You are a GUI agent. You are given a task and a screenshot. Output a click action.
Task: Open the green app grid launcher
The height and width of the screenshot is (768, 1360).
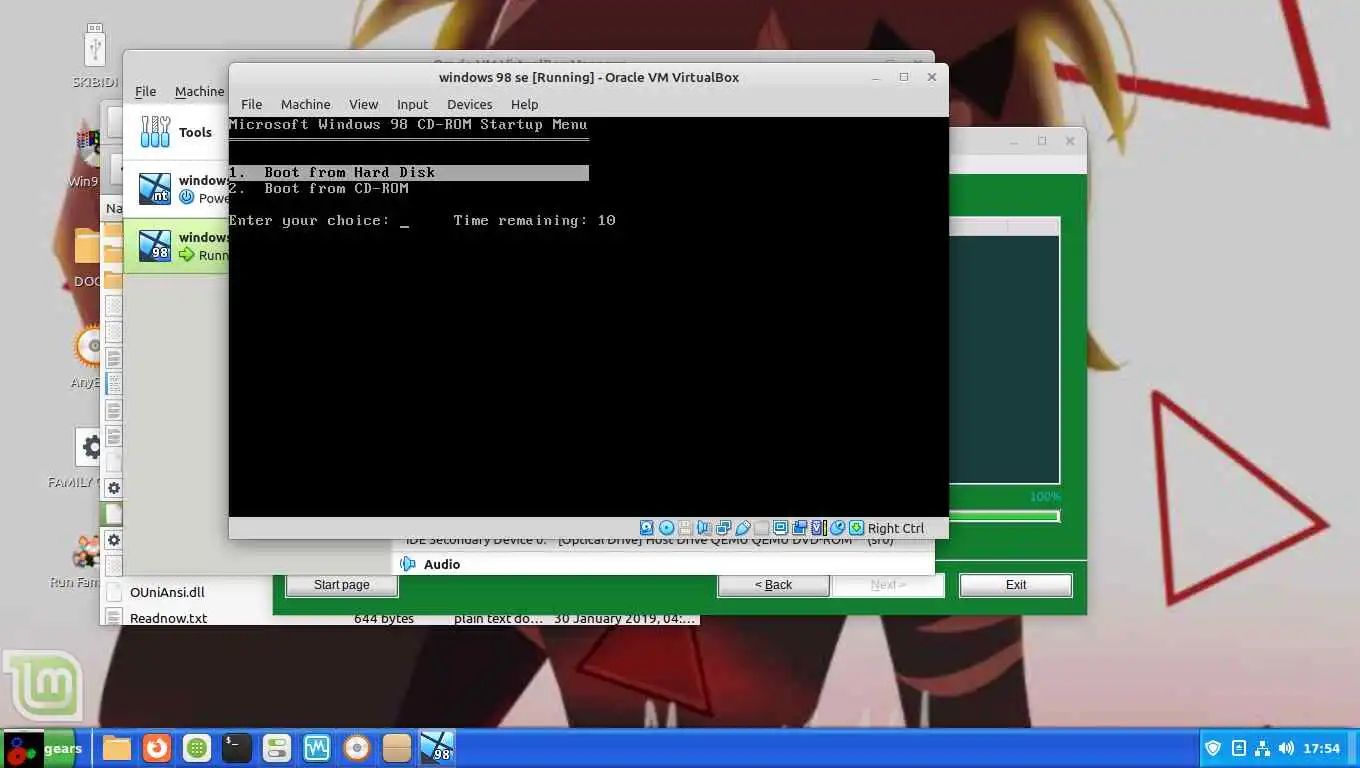click(x=197, y=748)
